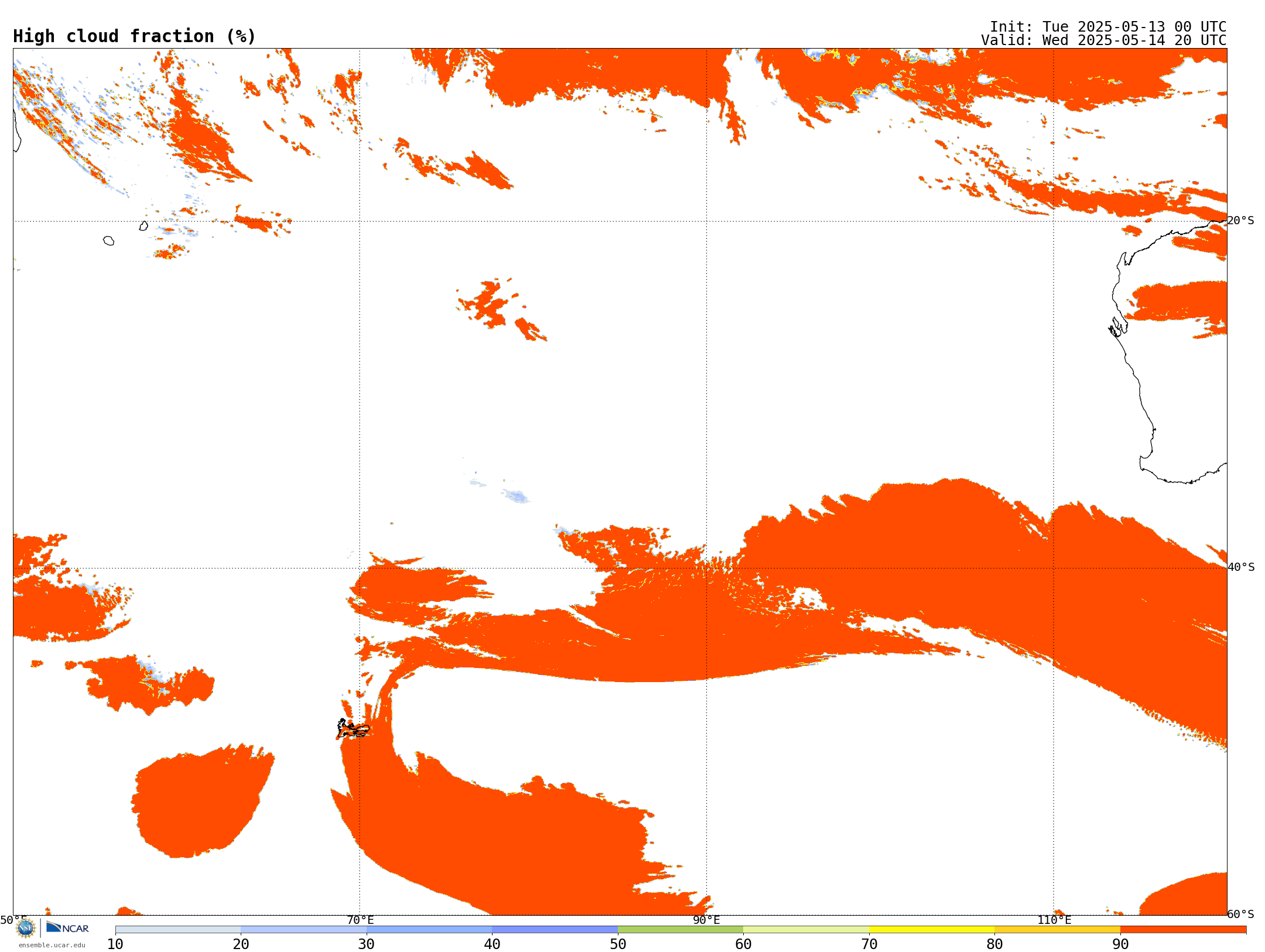Click the 40°S latitude label
Screen dimensions: 1265x952
tap(1241, 567)
